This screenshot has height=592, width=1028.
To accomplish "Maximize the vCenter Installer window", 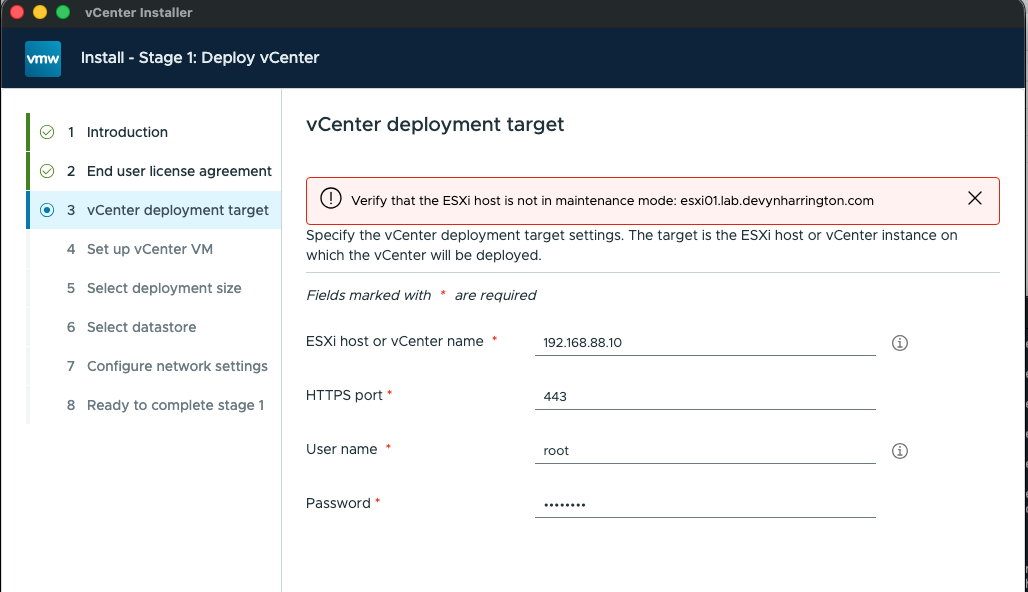I will pyautogui.click(x=63, y=12).
